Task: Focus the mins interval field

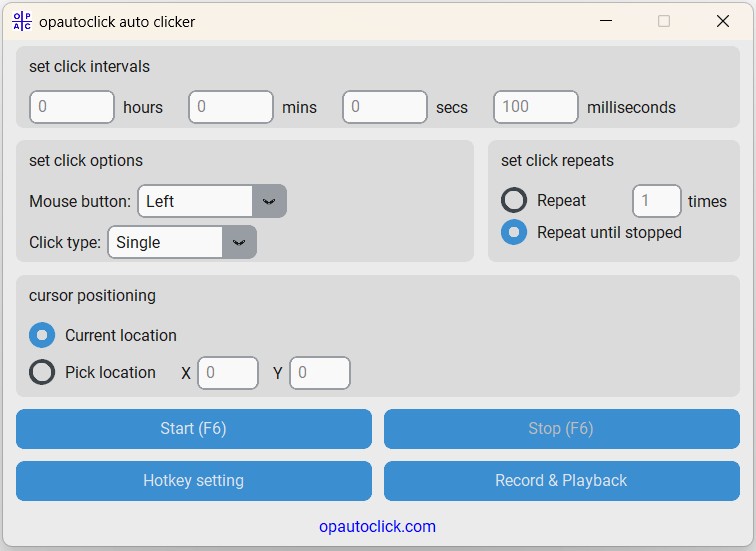Action: 231,107
